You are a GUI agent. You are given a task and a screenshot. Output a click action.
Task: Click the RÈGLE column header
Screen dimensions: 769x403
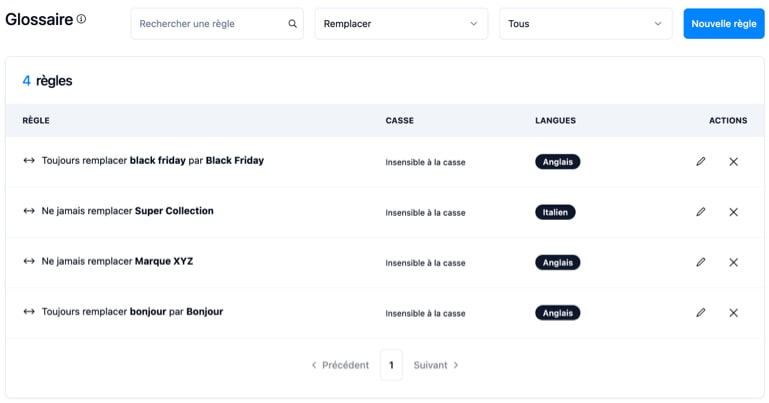36,121
